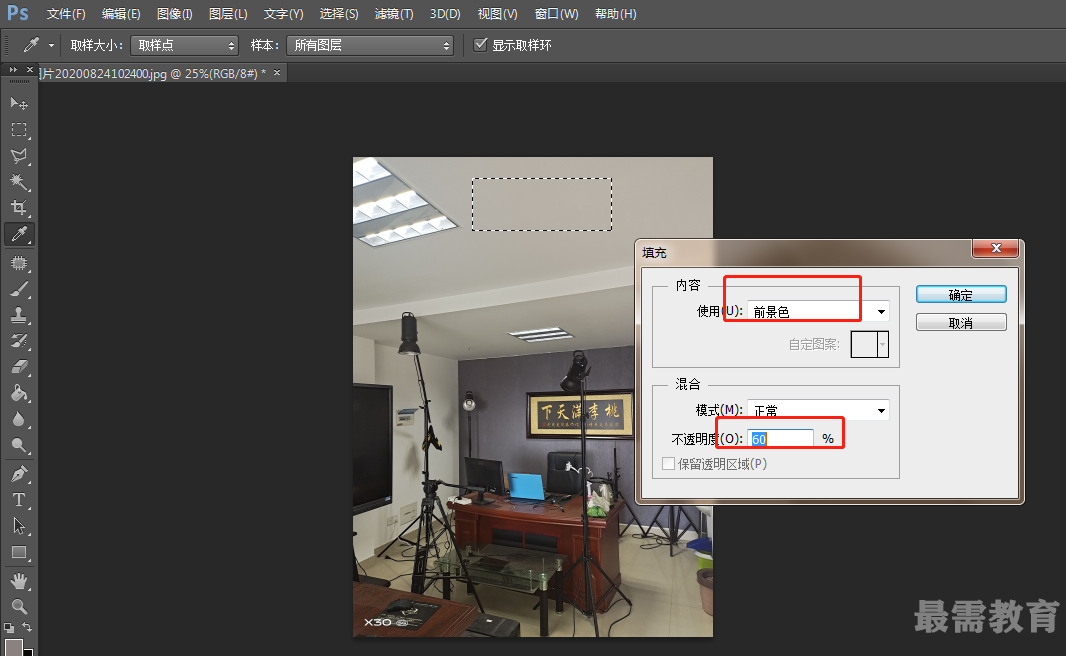Select the Move tool
The image size is (1066, 656).
click(x=19, y=103)
